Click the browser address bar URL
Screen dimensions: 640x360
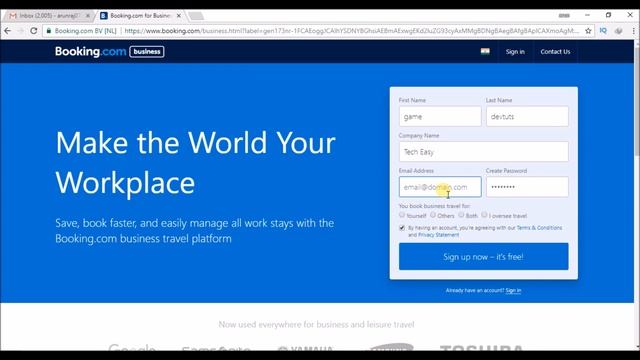[351, 31]
